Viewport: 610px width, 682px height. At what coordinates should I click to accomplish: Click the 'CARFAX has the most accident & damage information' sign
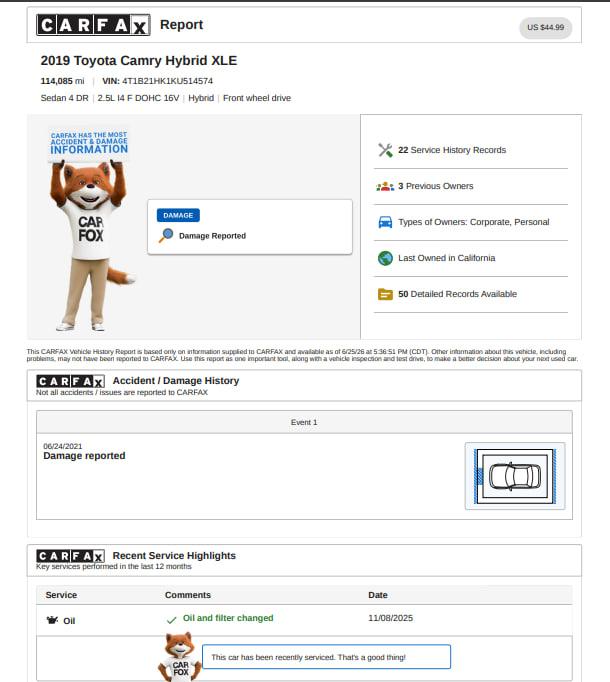pos(89,144)
